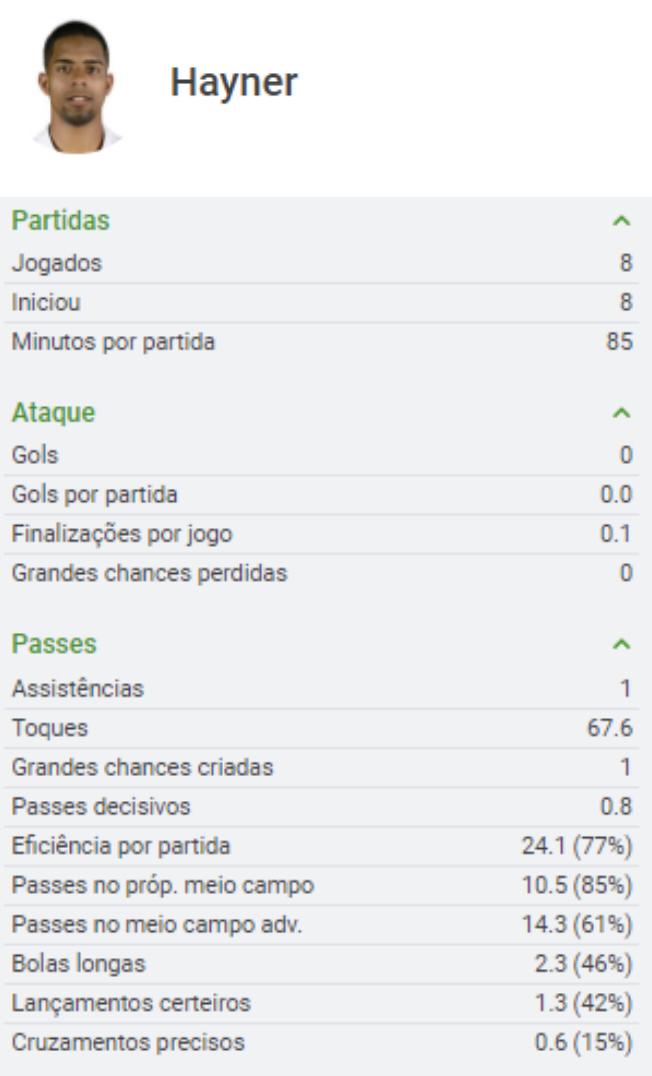Click the Passes section heading

[54, 645]
